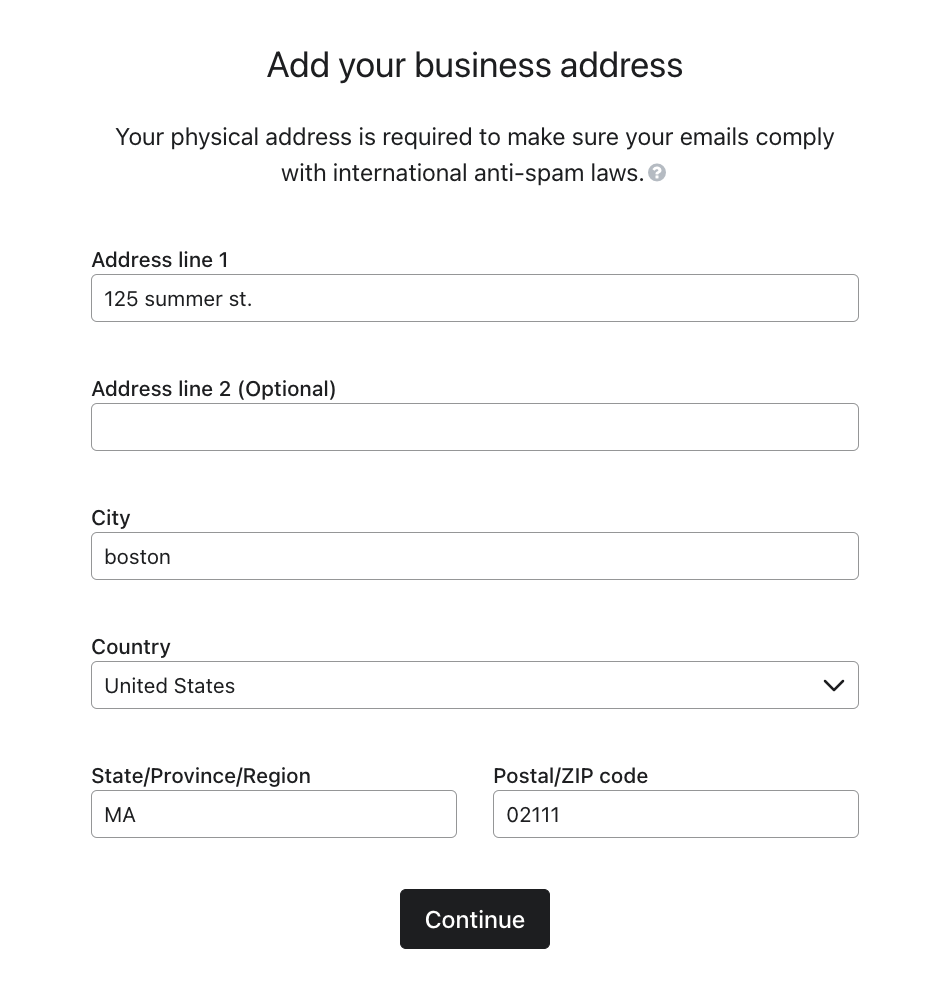
Task: Click the dropdown showing United States
Action: (x=475, y=685)
